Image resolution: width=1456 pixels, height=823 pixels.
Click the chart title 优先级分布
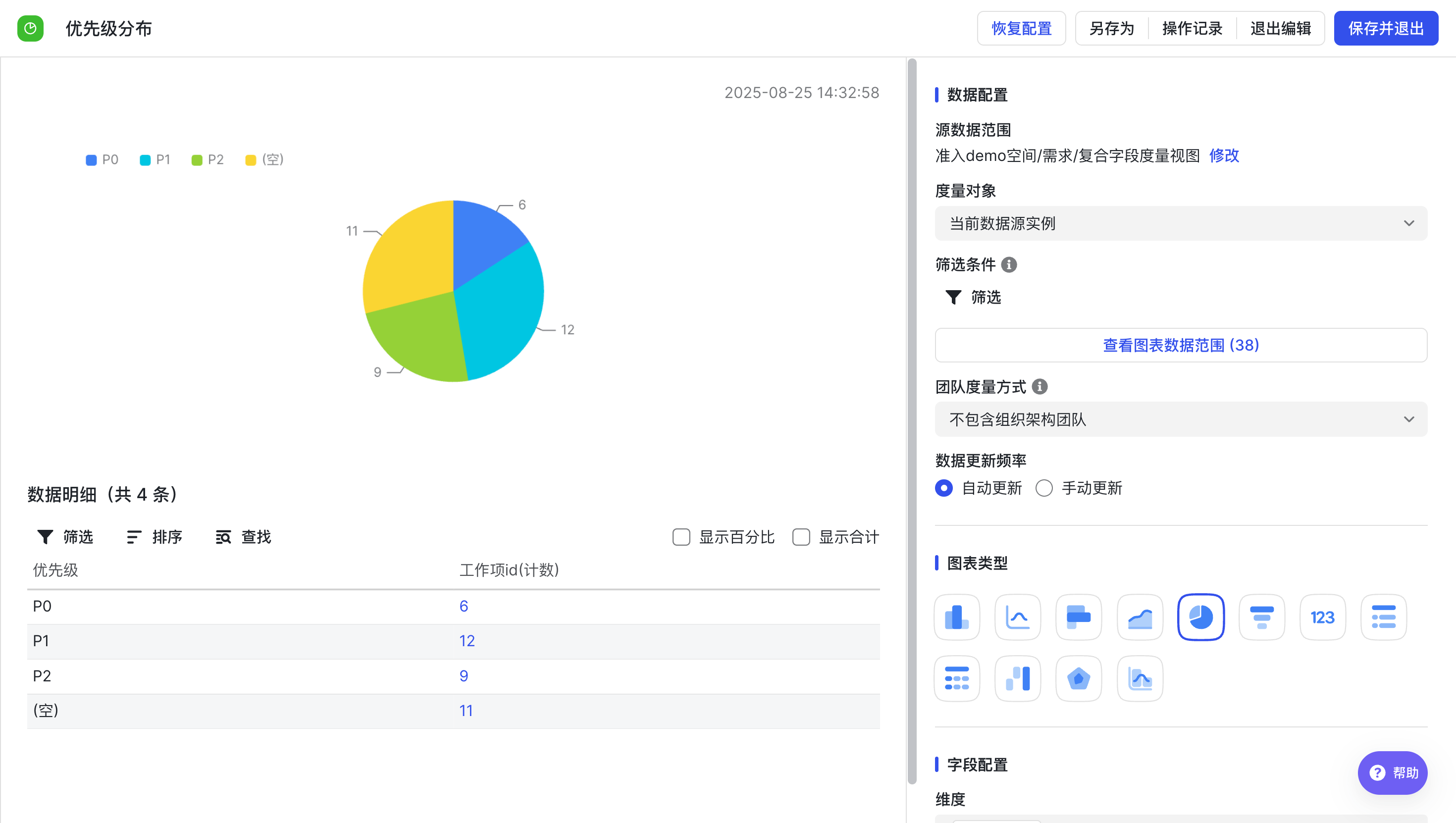coord(108,28)
